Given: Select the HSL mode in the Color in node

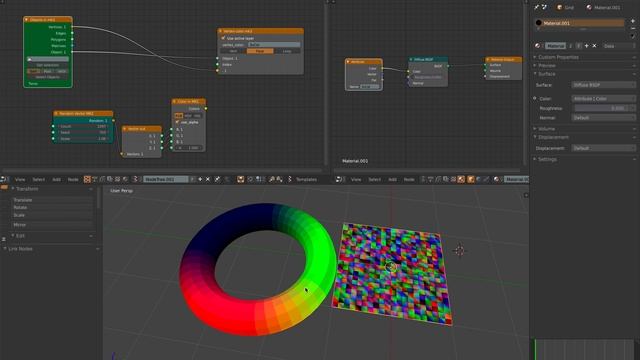Looking at the screenshot, I should 198,116.
